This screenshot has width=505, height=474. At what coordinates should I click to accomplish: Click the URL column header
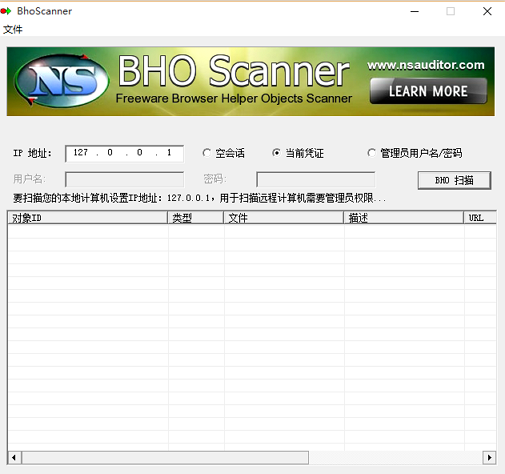click(x=480, y=218)
